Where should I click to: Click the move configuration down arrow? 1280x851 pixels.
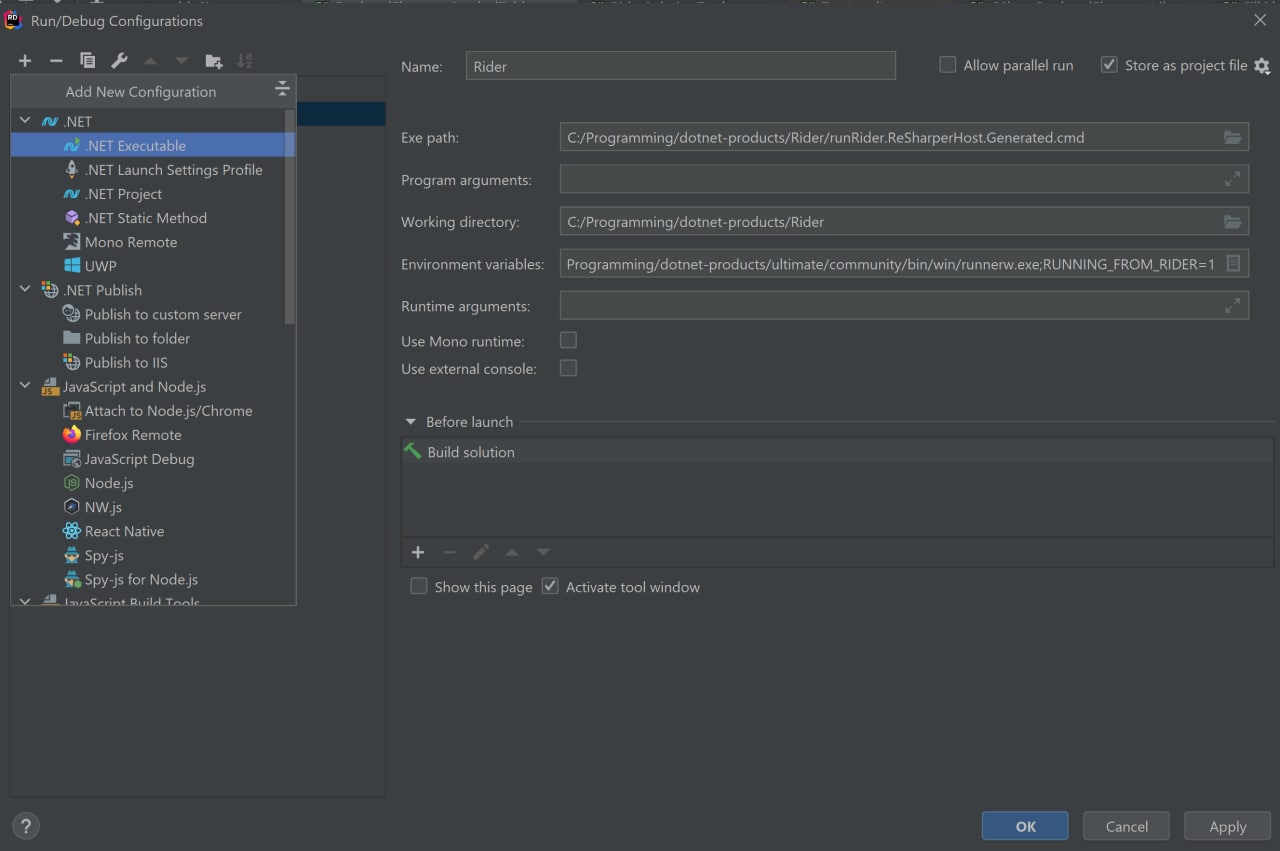pyautogui.click(x=181, y=61)
